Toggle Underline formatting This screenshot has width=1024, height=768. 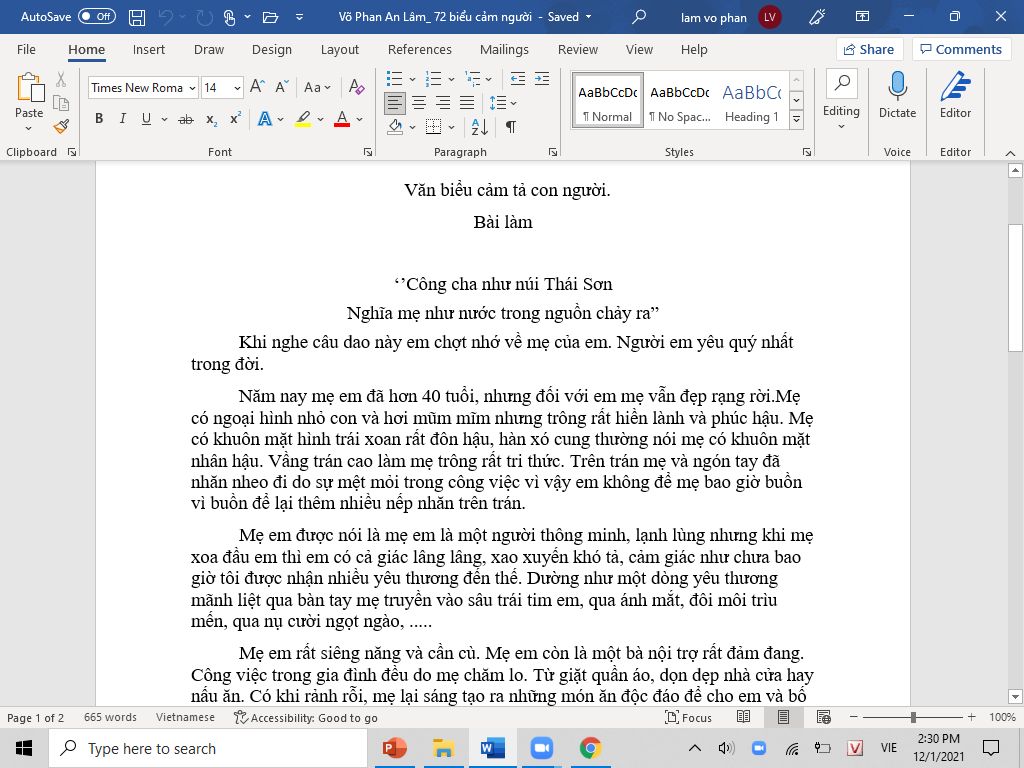tap(146, 119)
